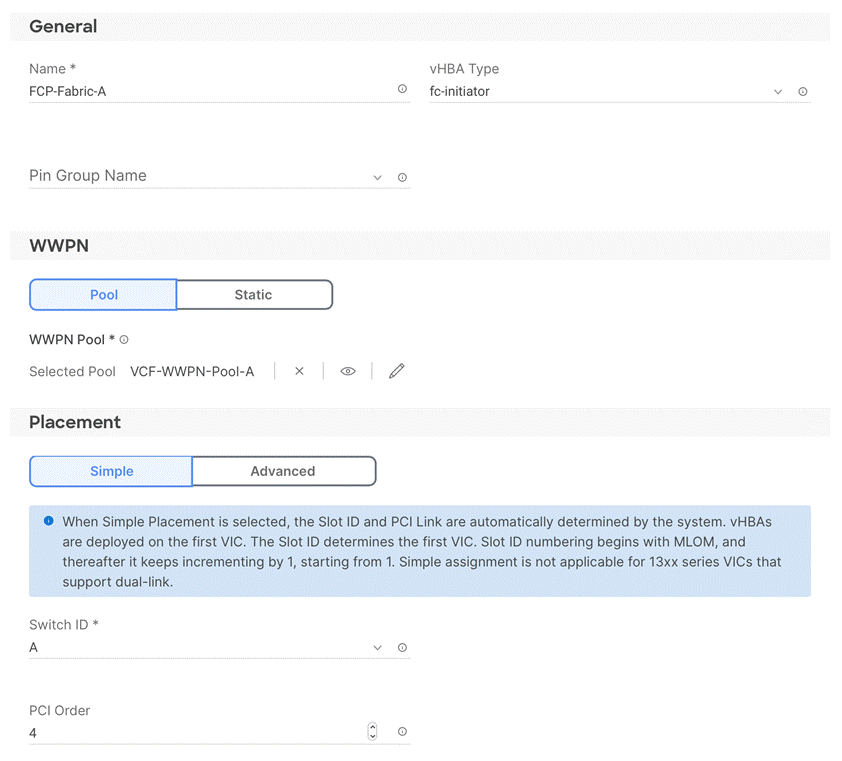This screenshot has height=761, width=842.
Task: Select Pool mode for WWPN assignment
Action: click(x=103, y=294)
